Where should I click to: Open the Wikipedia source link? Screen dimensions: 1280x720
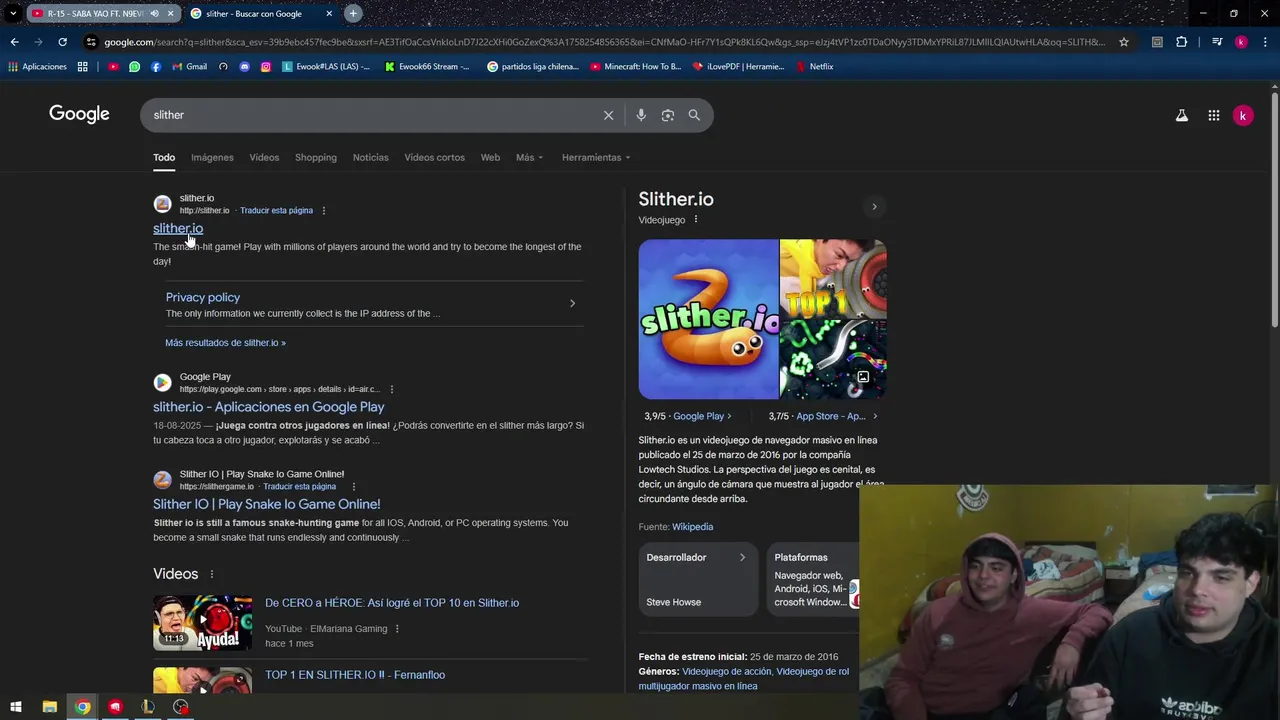pos(692,527)
